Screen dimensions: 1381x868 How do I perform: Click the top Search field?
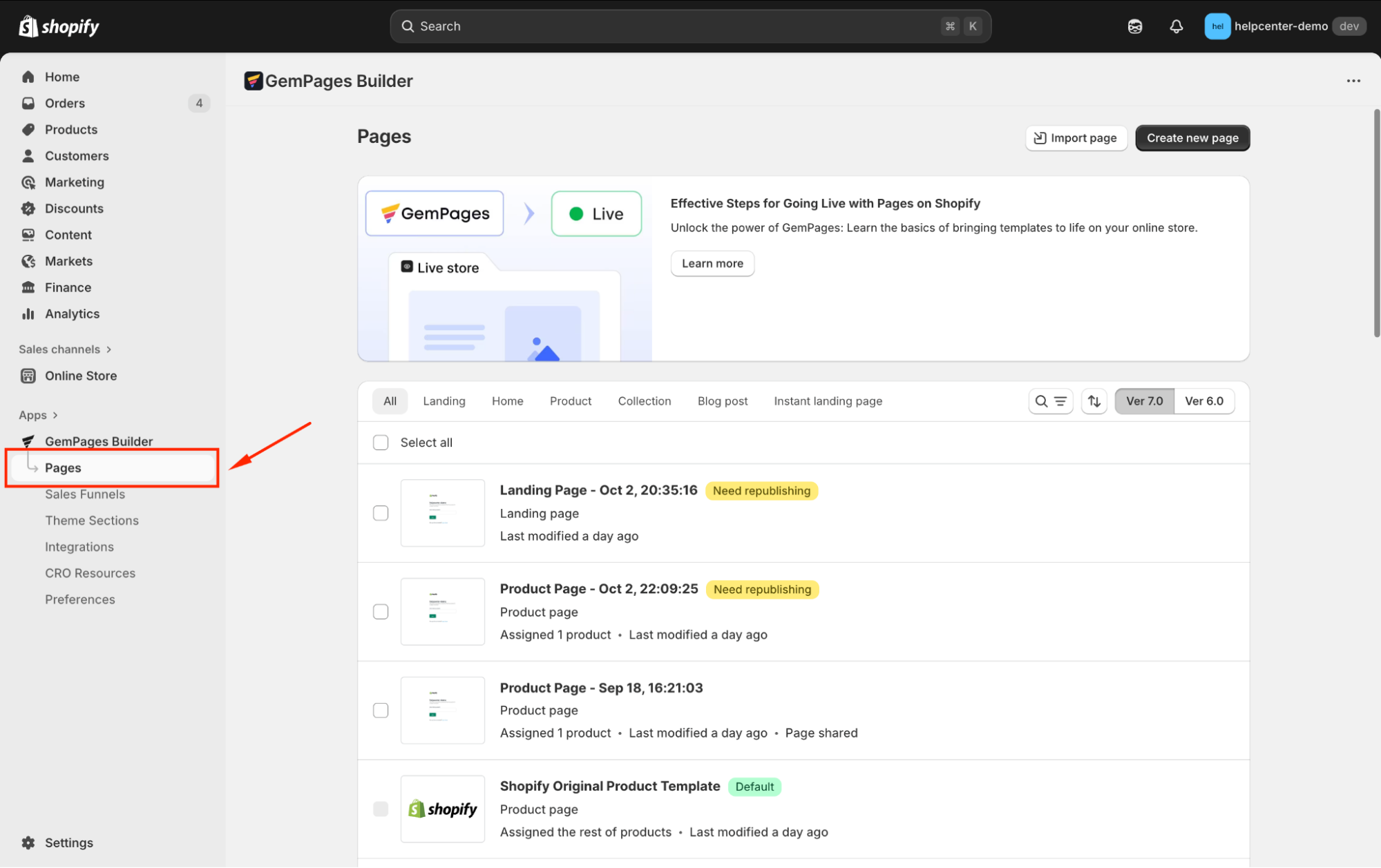pos(689,26)
